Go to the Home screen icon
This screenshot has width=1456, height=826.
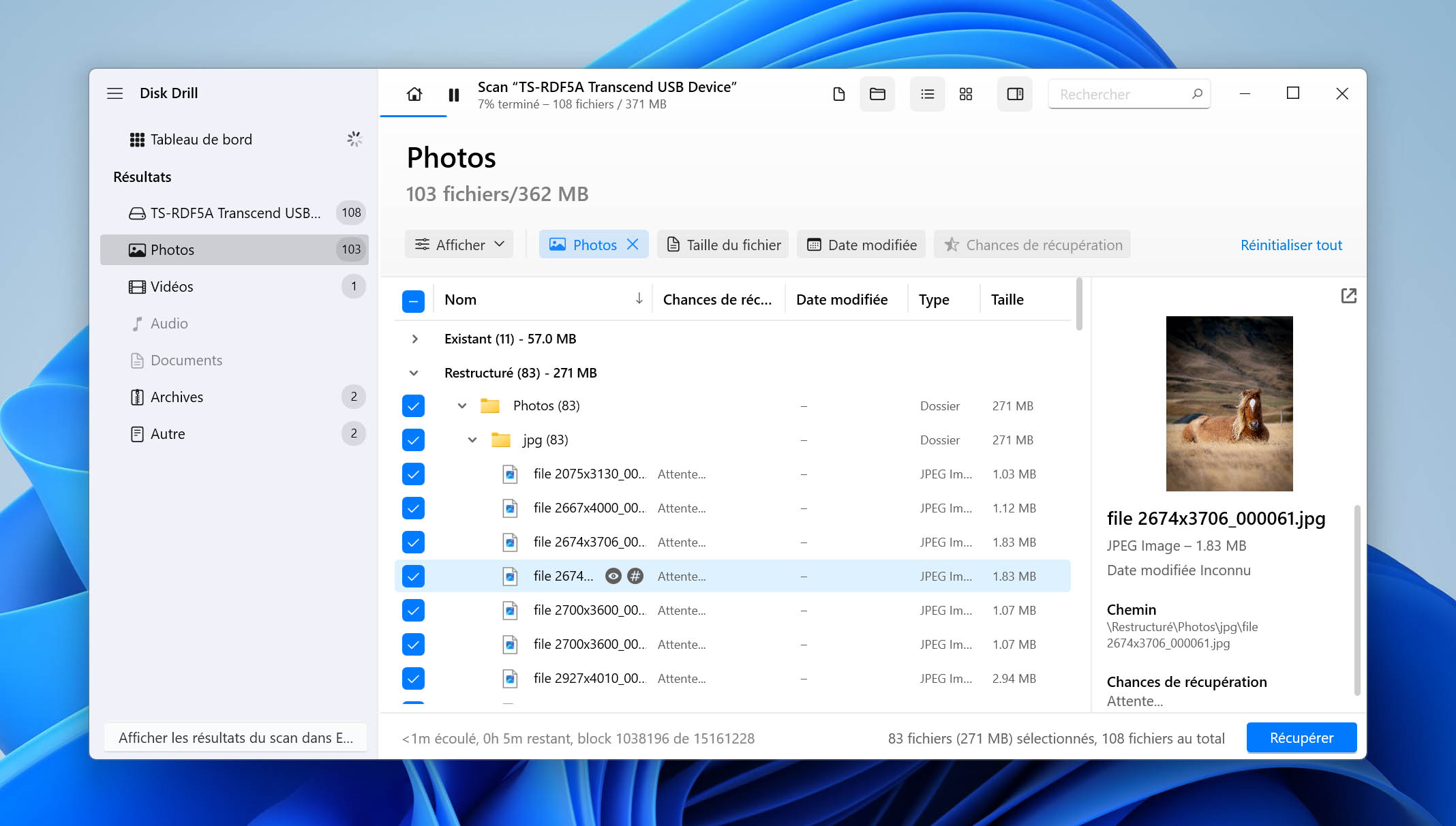click(414, 94)
